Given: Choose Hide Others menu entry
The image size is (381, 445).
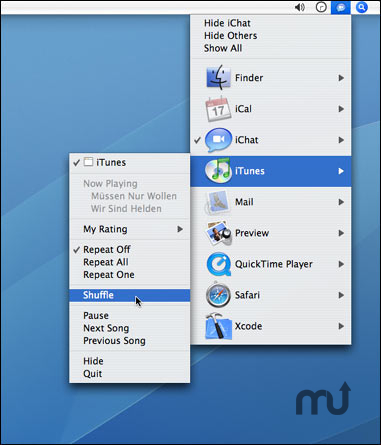Looking at the screenshot, I should [231, 35].
